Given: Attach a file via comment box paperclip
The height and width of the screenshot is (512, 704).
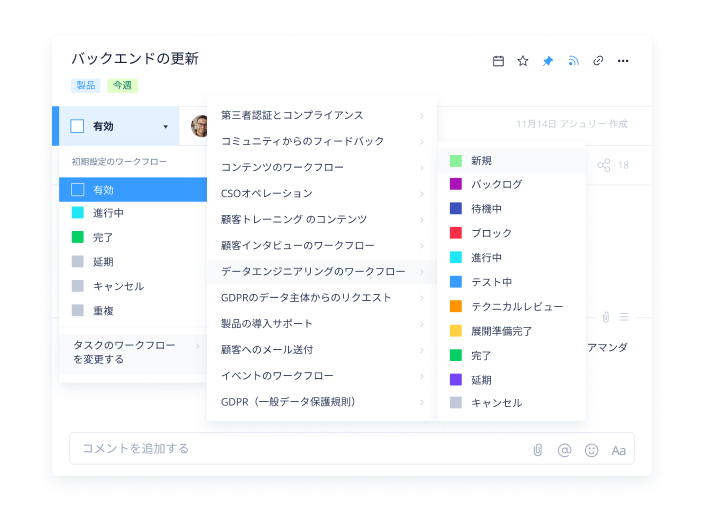Looking at the screenshot, I should (x=537, y=450).
